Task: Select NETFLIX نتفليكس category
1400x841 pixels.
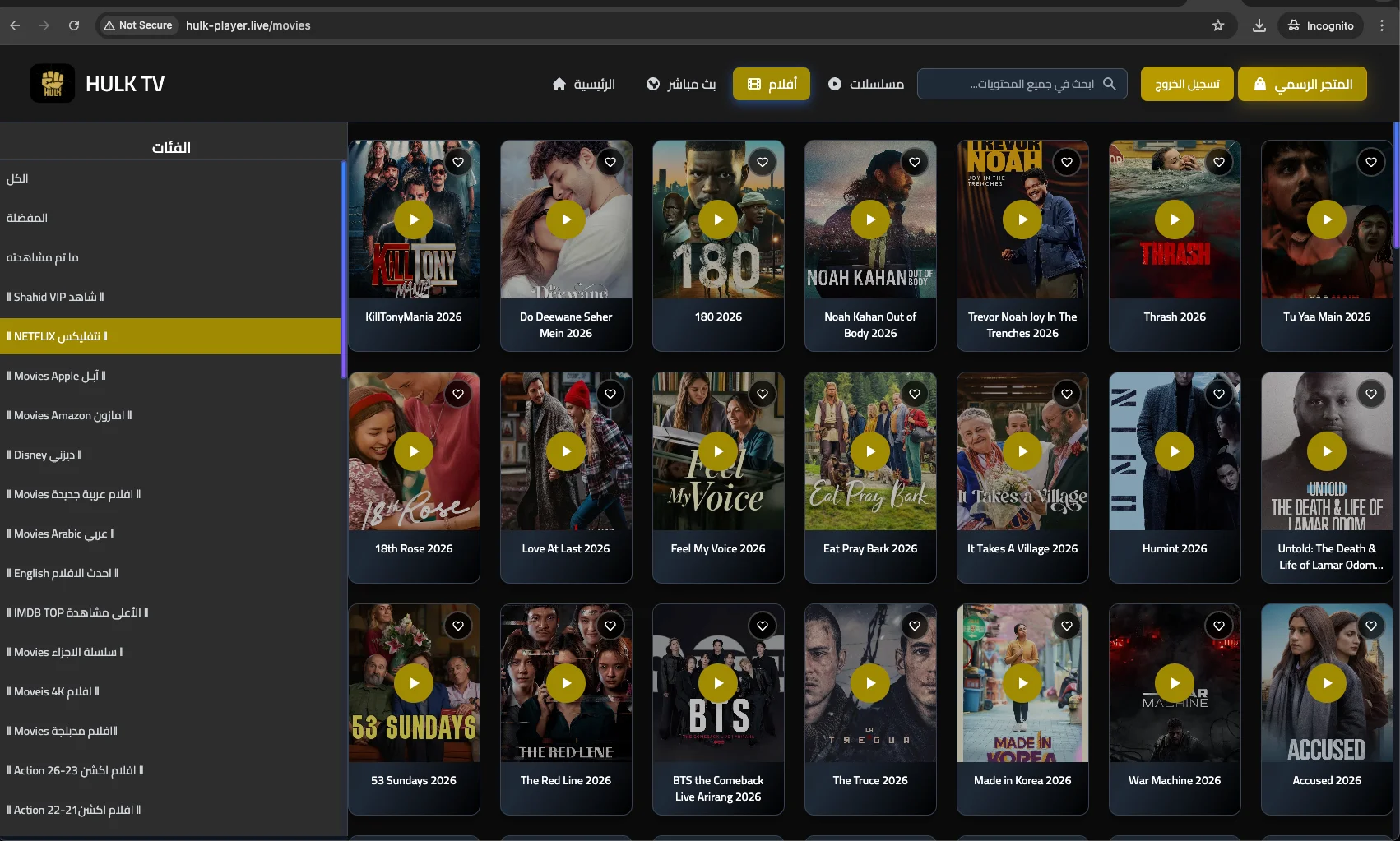Action: (170, 336)
